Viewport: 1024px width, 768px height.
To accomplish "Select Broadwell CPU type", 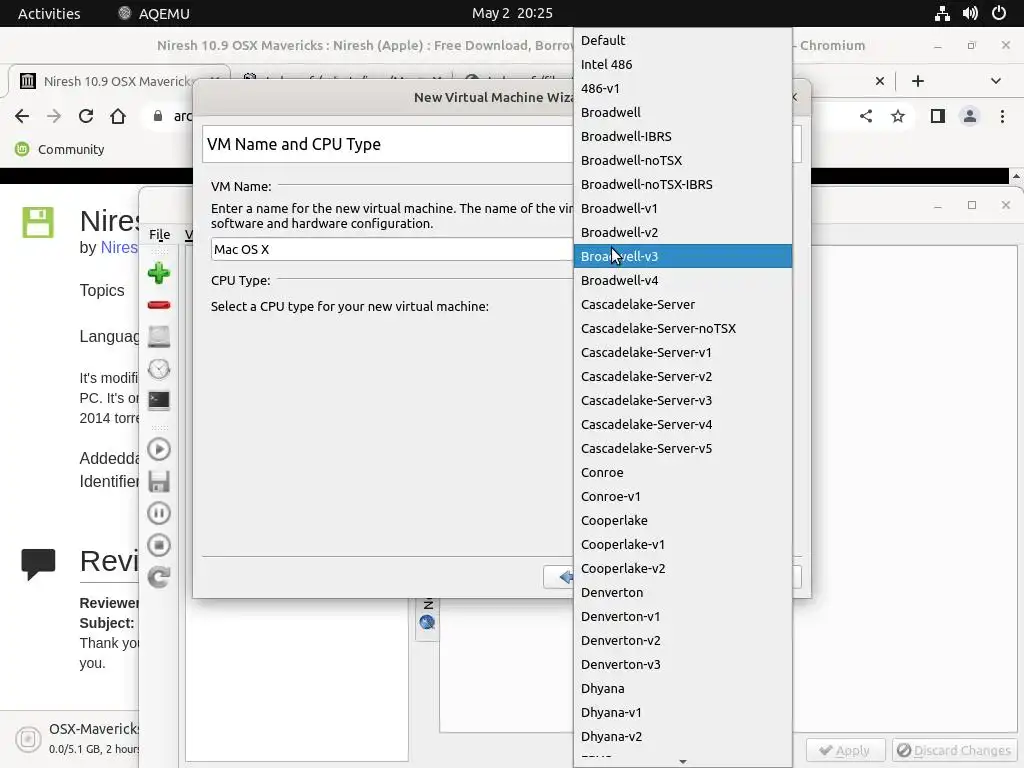I will [682, 112].
